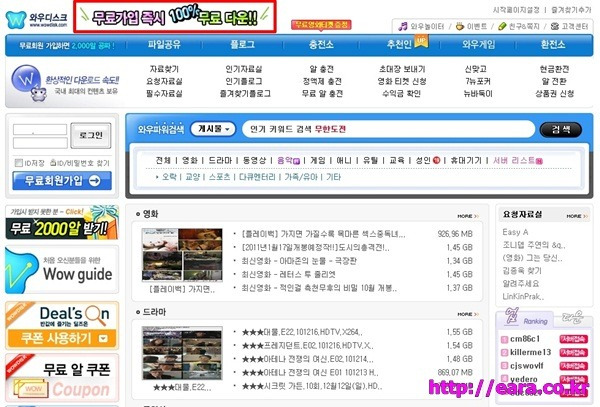Click the 와우디스크 logo
Screen dimensions: 600x407
37,19
